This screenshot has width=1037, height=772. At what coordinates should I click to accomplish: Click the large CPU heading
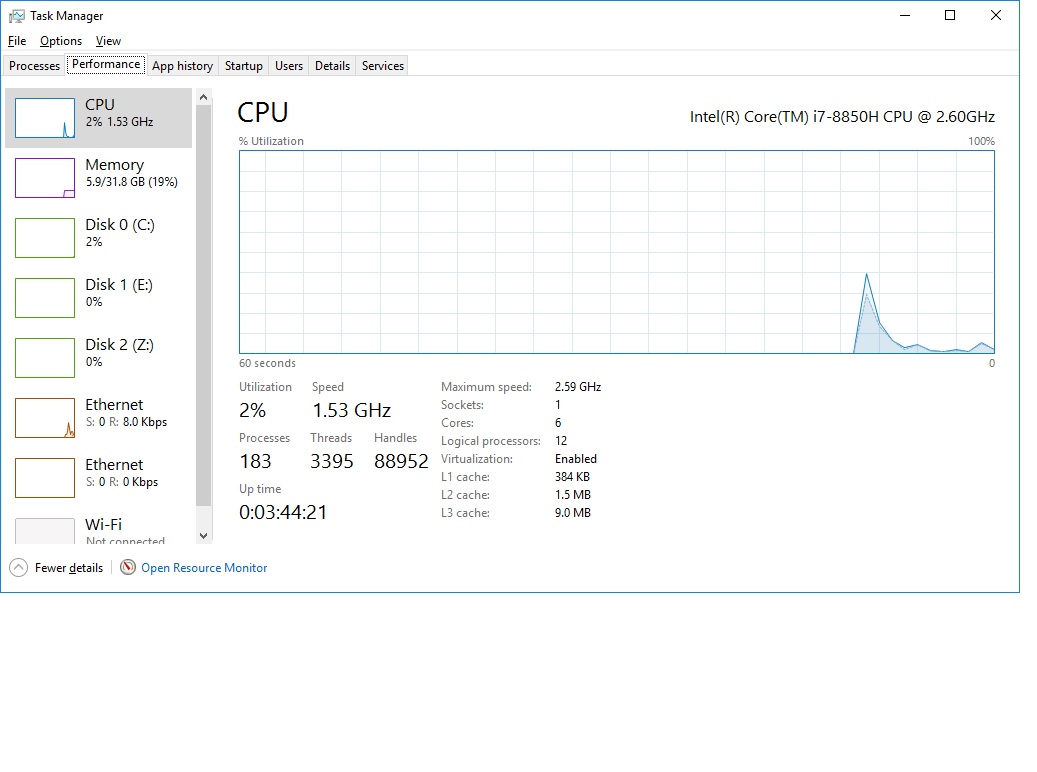[263, 112]
